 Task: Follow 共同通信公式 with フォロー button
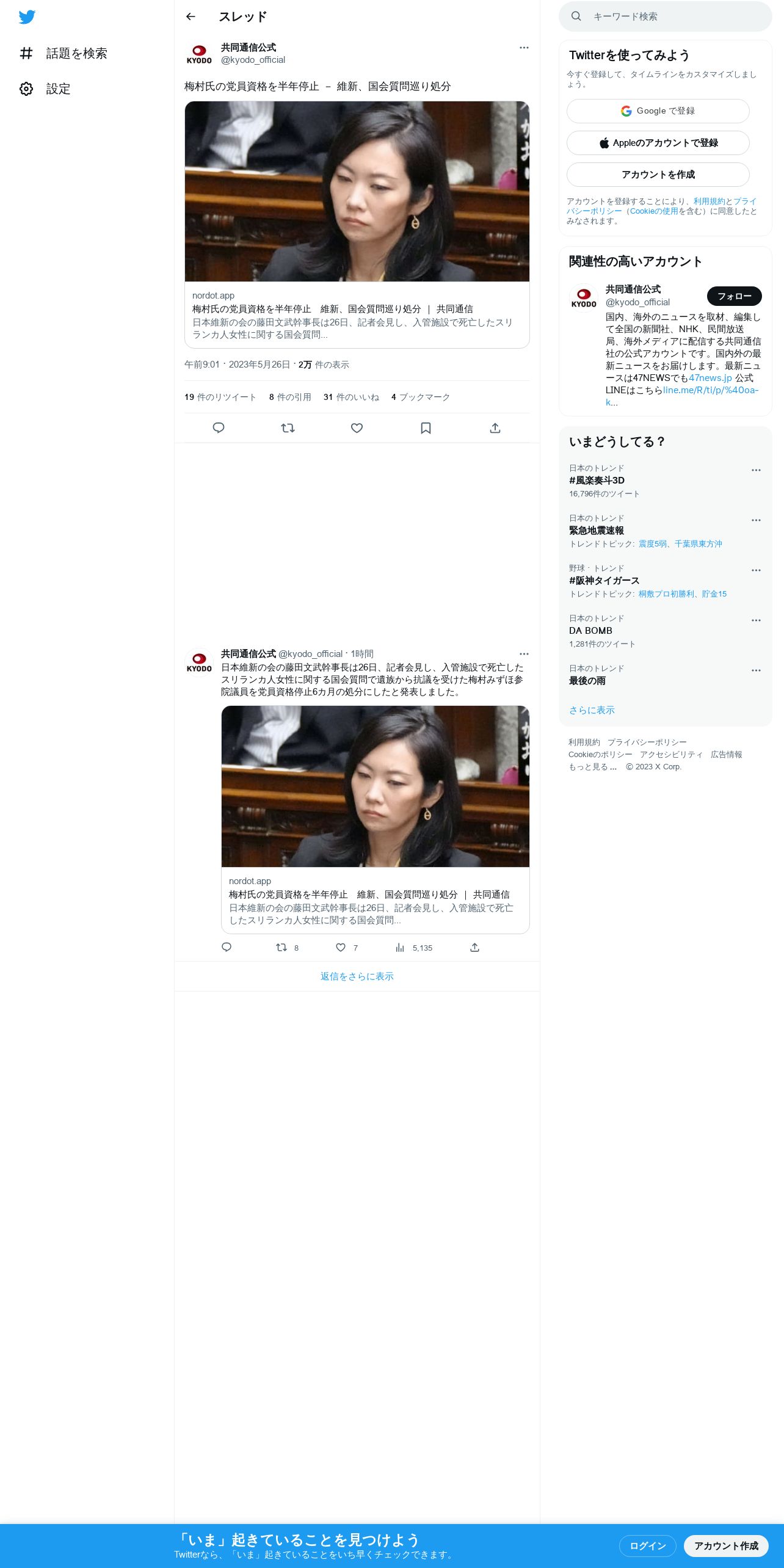coord(735,296)
